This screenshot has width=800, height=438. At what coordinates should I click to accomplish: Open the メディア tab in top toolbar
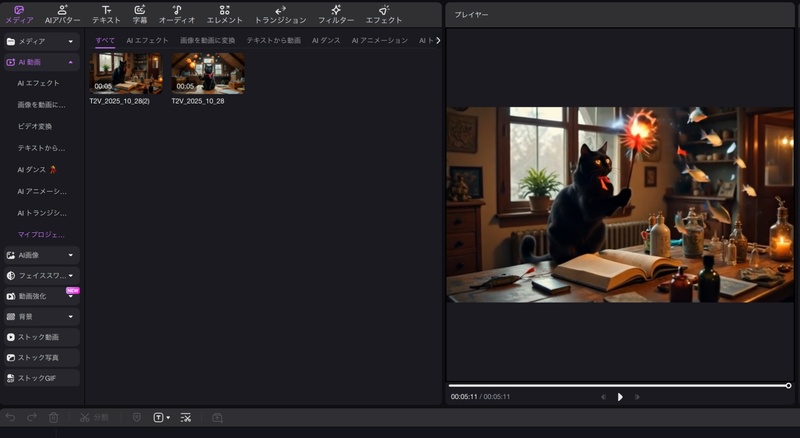[19, 14]
